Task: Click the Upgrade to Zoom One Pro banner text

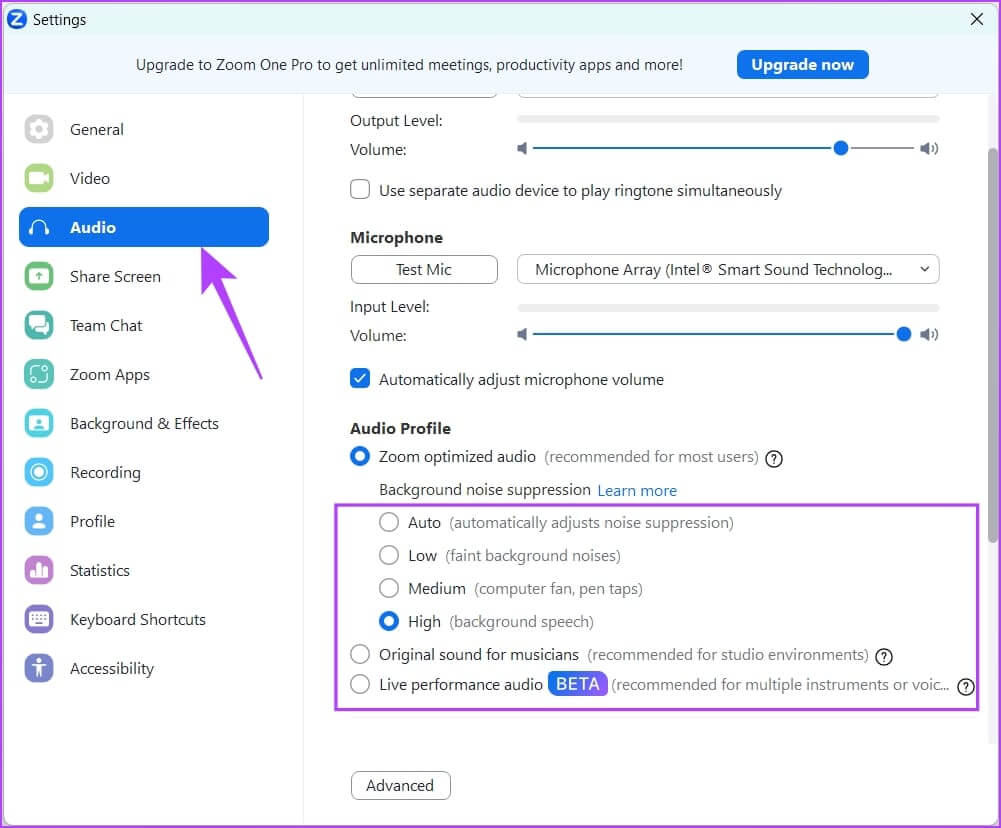Action: point(409,64)
